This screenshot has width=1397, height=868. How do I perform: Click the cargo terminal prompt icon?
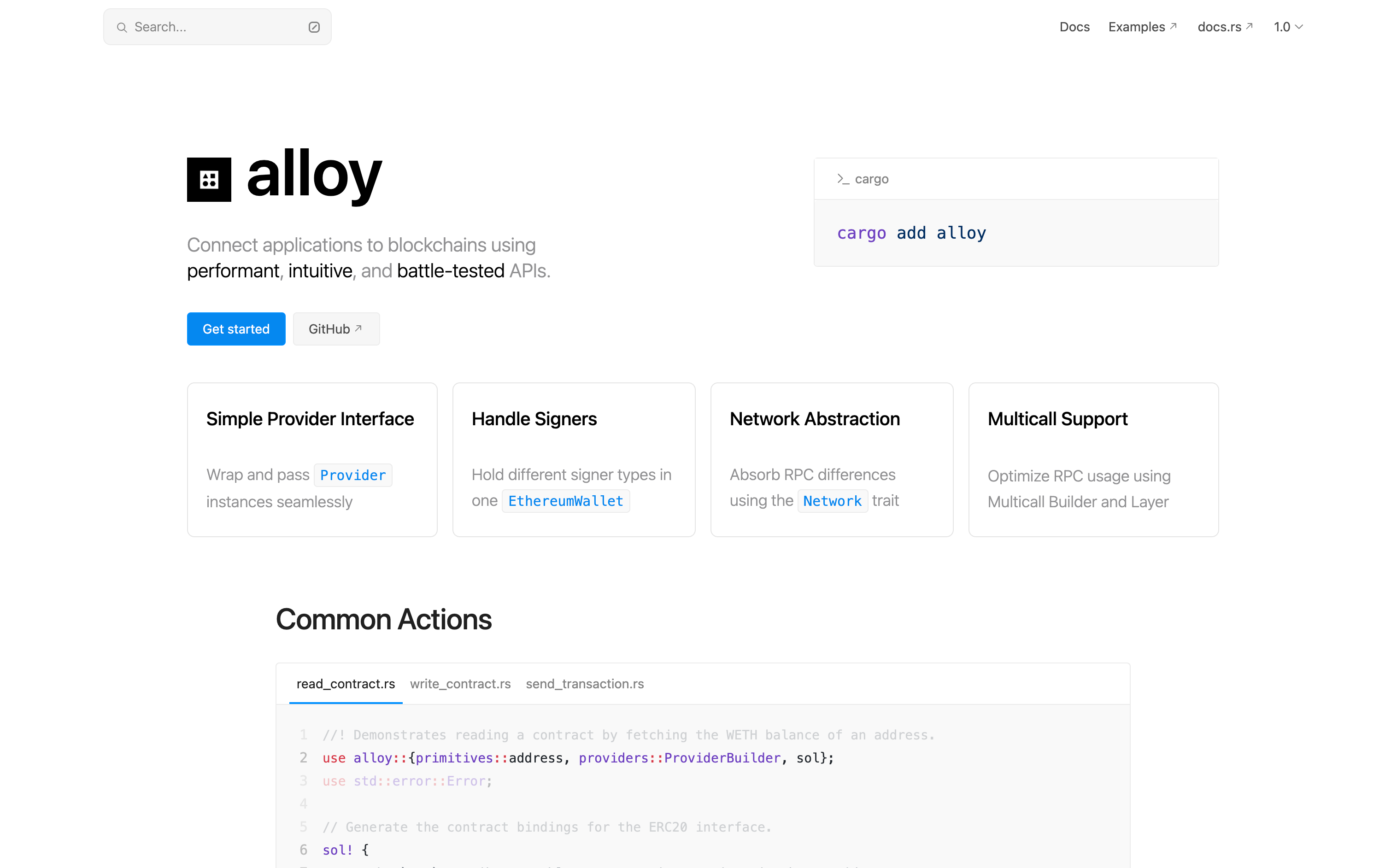[x=842, y=179]
